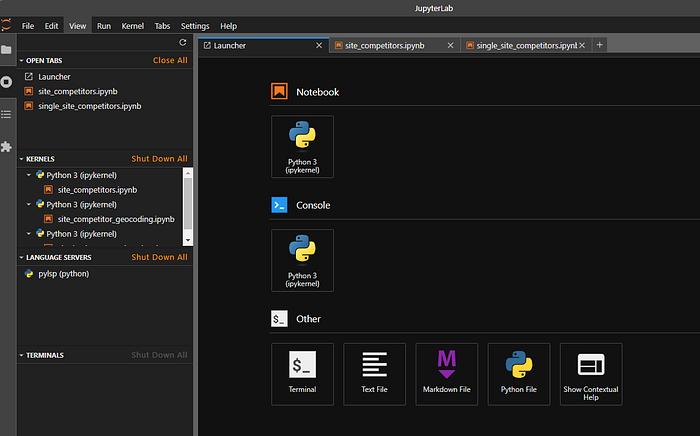The image size is (700, 436).
Task: Close the single_site_competitors.ipynb tab
Action: (x=582, y=46)
